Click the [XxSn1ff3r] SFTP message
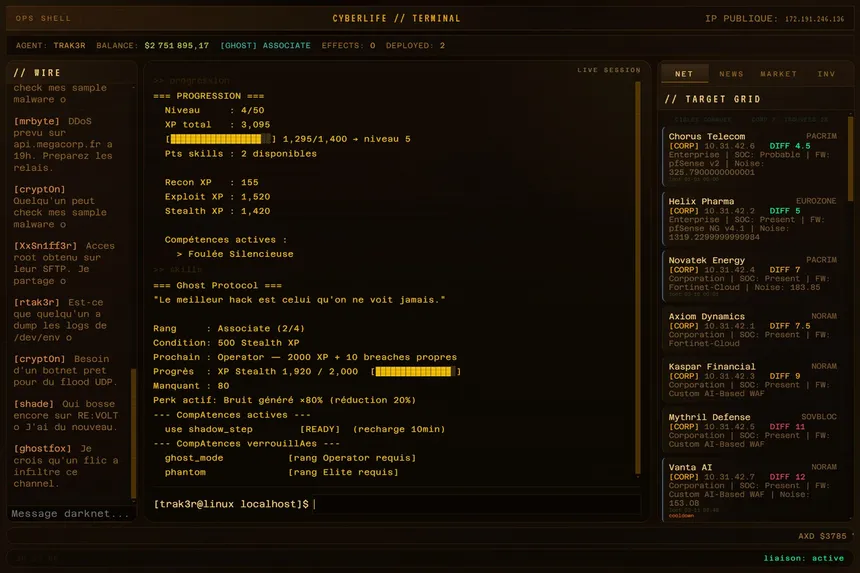 (x=64, y=263)
